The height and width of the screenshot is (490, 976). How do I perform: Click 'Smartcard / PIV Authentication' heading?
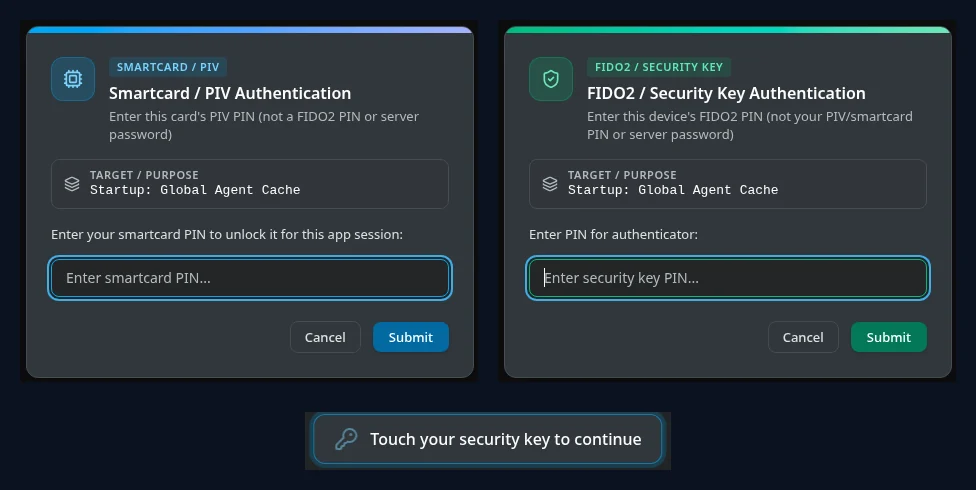pos(230,93)
